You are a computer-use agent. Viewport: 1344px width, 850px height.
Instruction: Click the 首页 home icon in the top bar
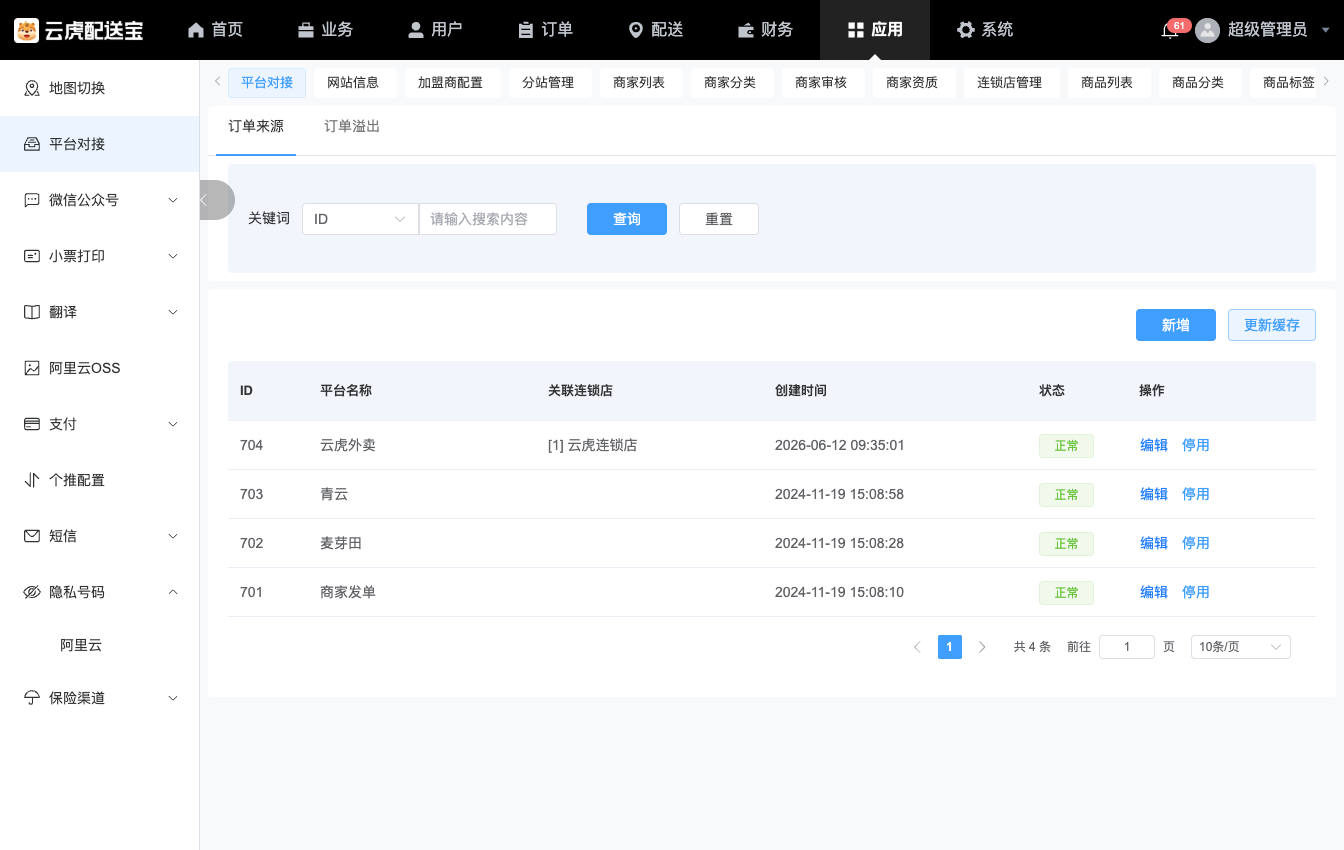tap(196, 30)
